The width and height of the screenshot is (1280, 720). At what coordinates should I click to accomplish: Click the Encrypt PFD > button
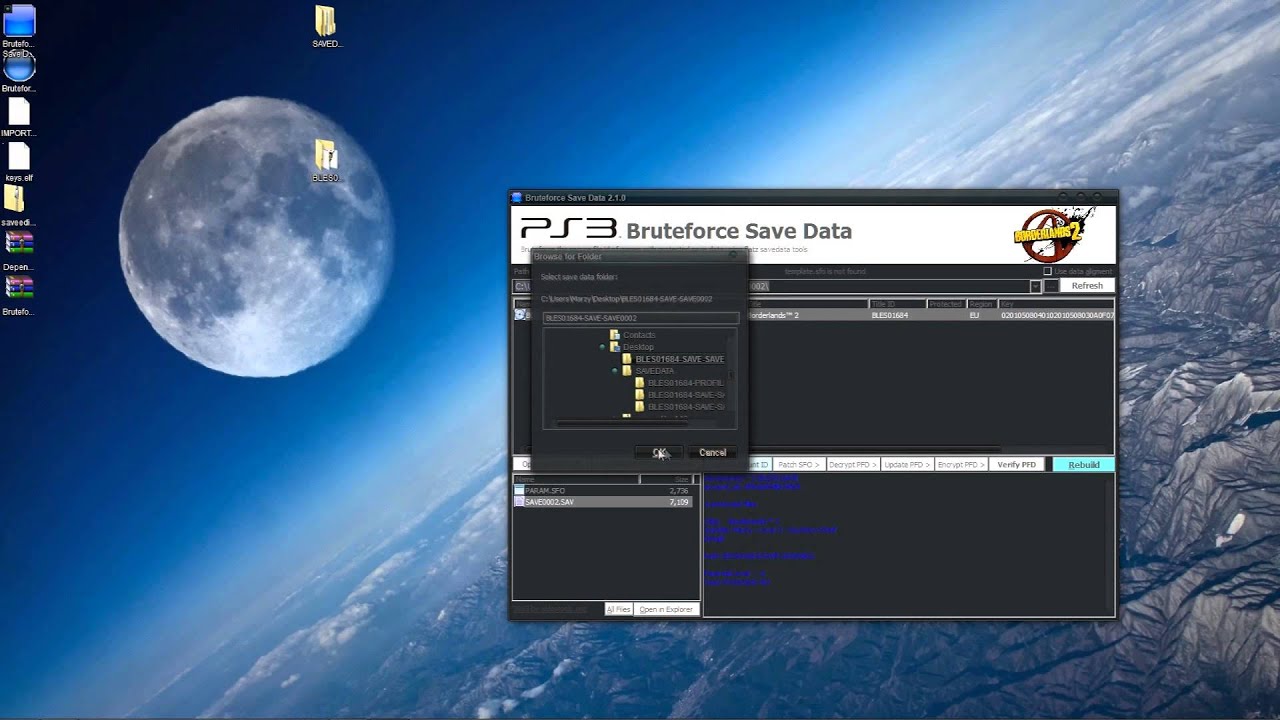tap(961, 465)
